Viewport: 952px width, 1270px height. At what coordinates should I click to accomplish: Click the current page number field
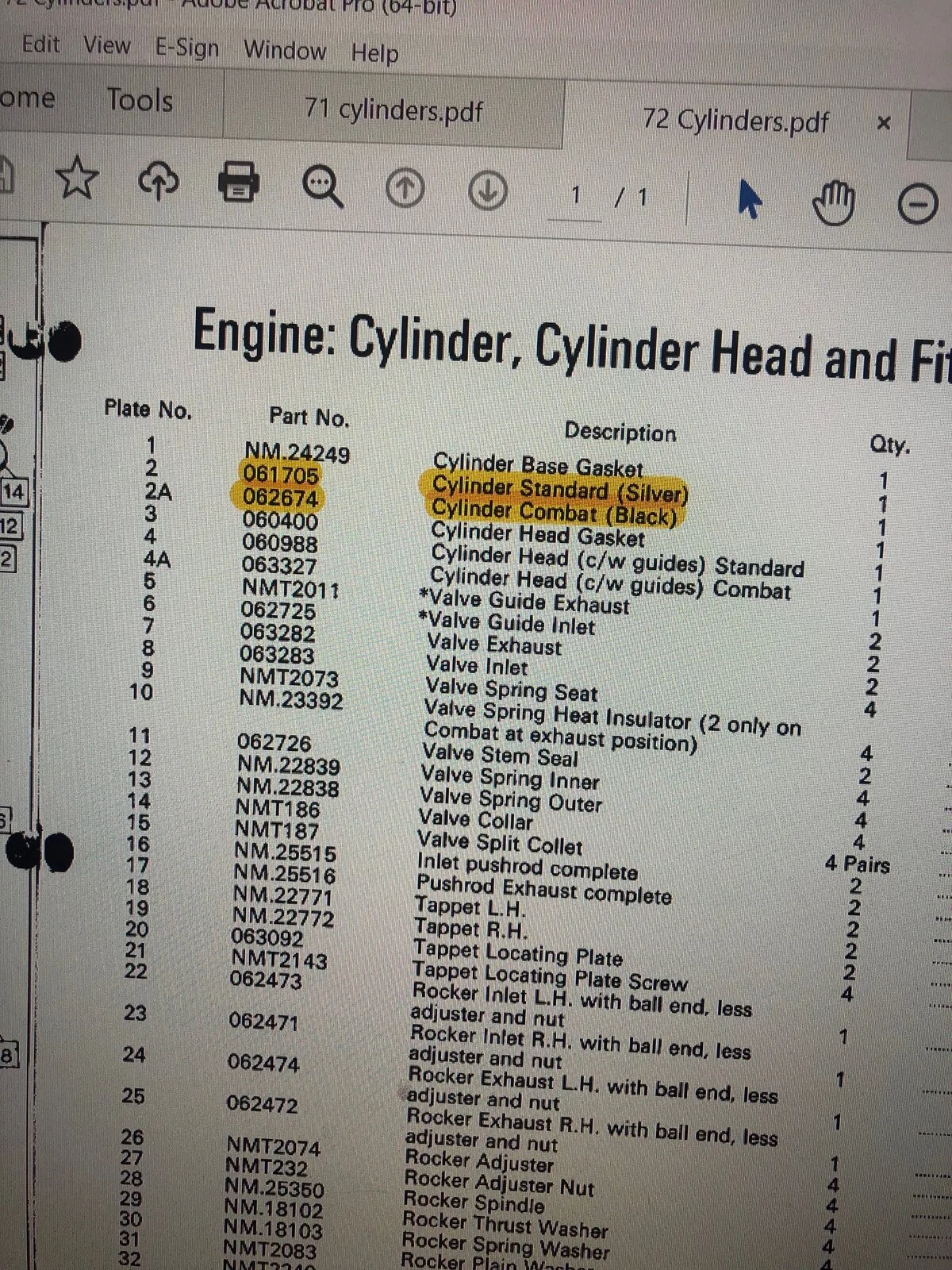[575, 195]
